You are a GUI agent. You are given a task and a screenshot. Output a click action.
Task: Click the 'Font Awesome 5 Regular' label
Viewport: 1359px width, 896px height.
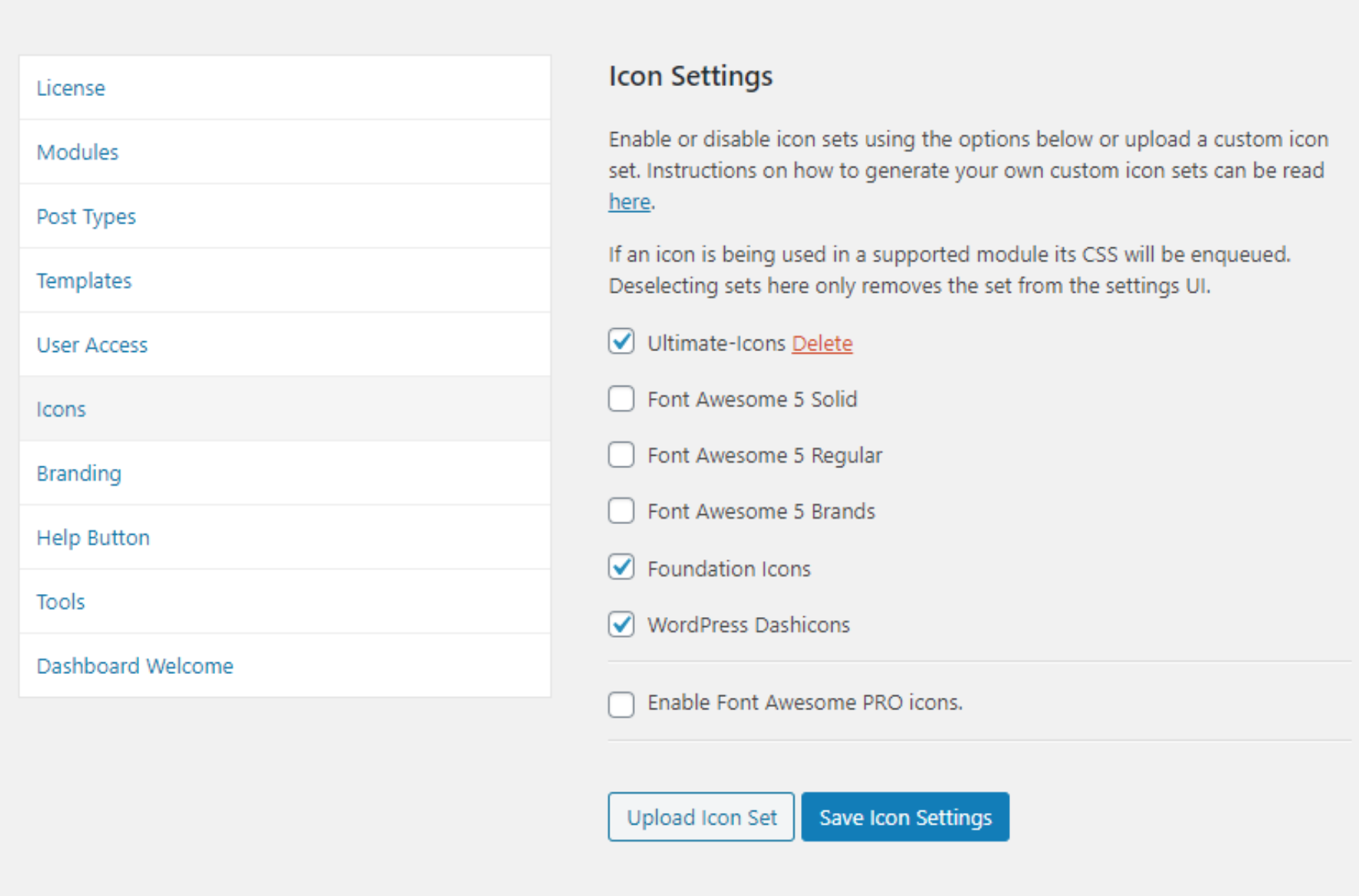[765, 456]
